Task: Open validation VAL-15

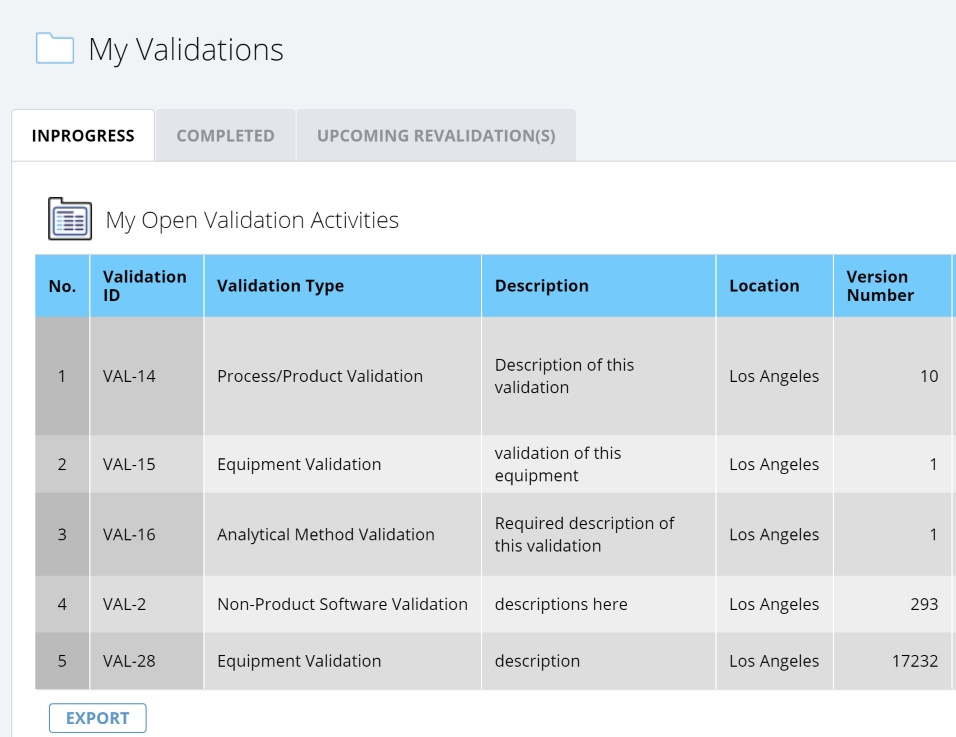Action: [x=129, y=465]
